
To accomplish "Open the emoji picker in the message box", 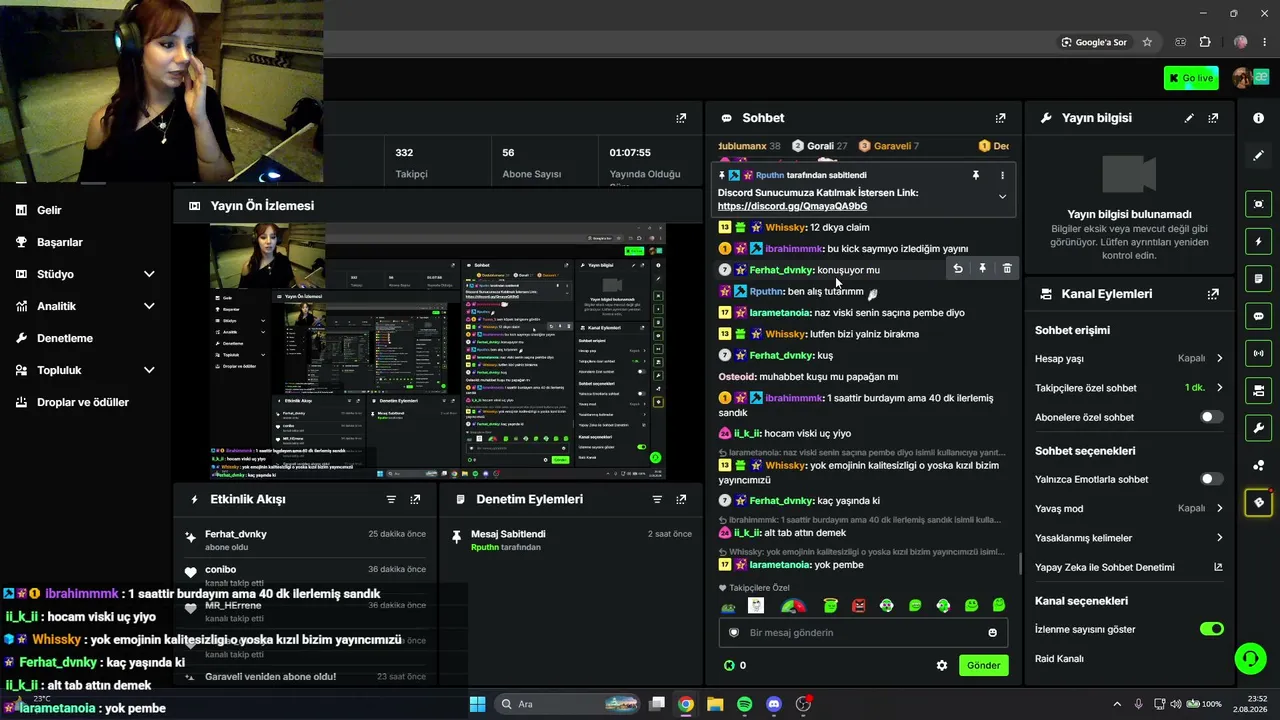I will (992, 633).
